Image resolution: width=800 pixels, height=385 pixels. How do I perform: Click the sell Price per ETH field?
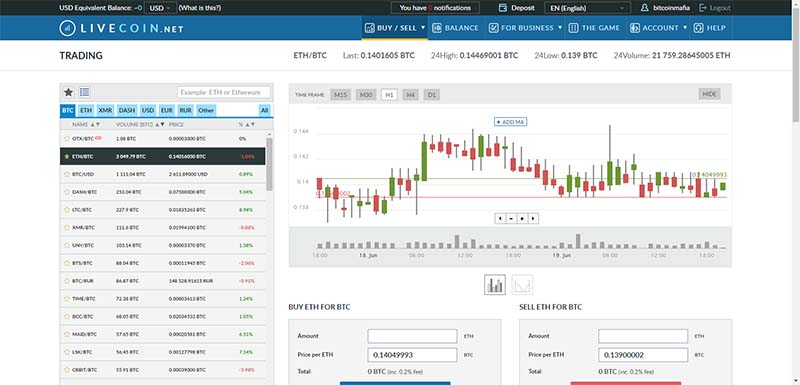pos(643,355)
